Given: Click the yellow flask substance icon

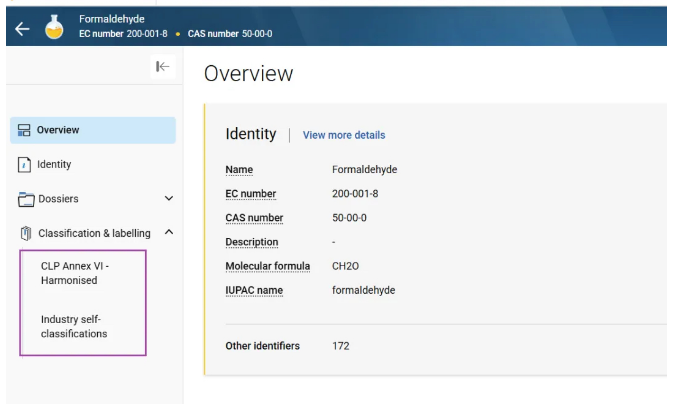Looking at the screenshot, I should click(56, 26).
